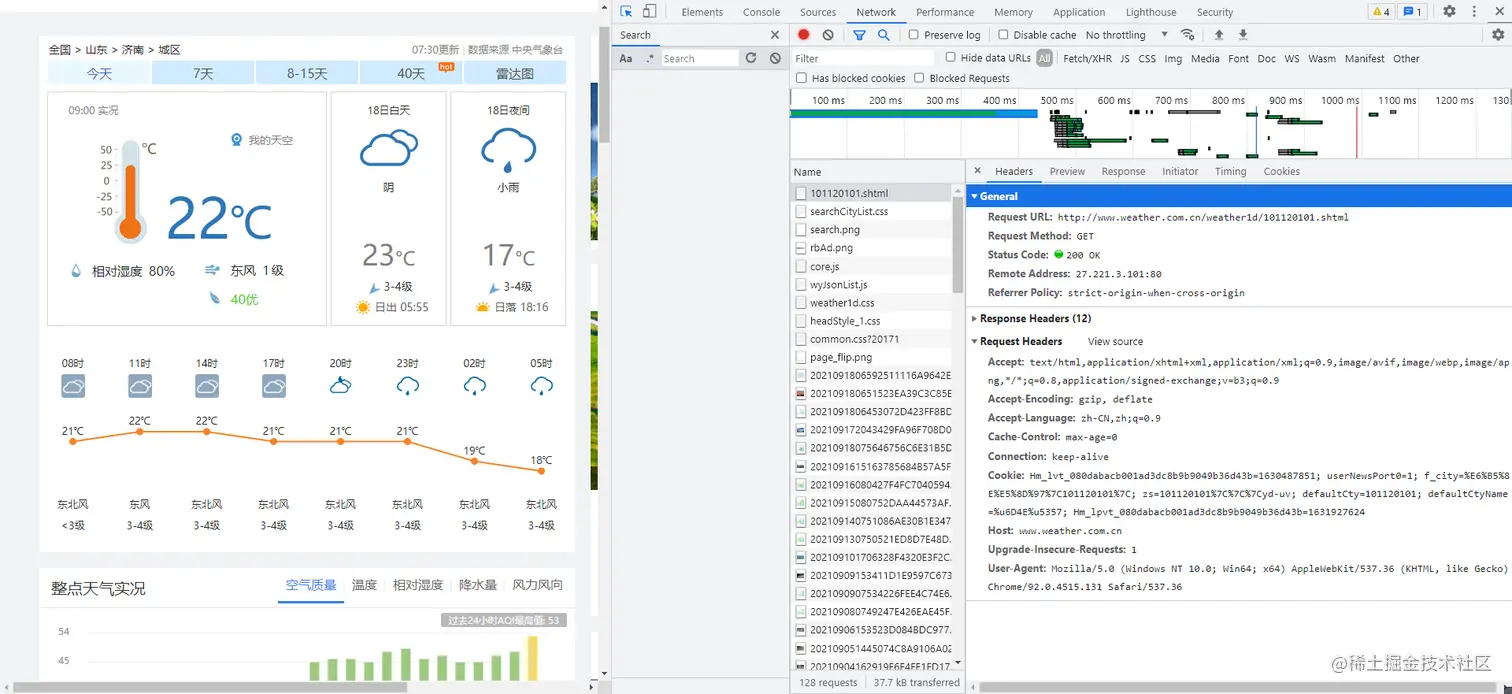Filter requests by Img type

point(1173,58)
